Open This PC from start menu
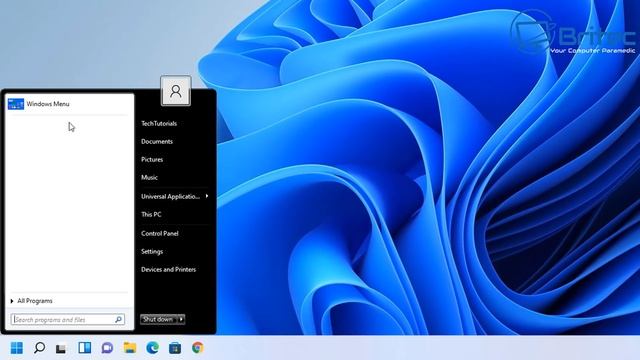The height and width of the screenshot is (360, 640). 151,214
